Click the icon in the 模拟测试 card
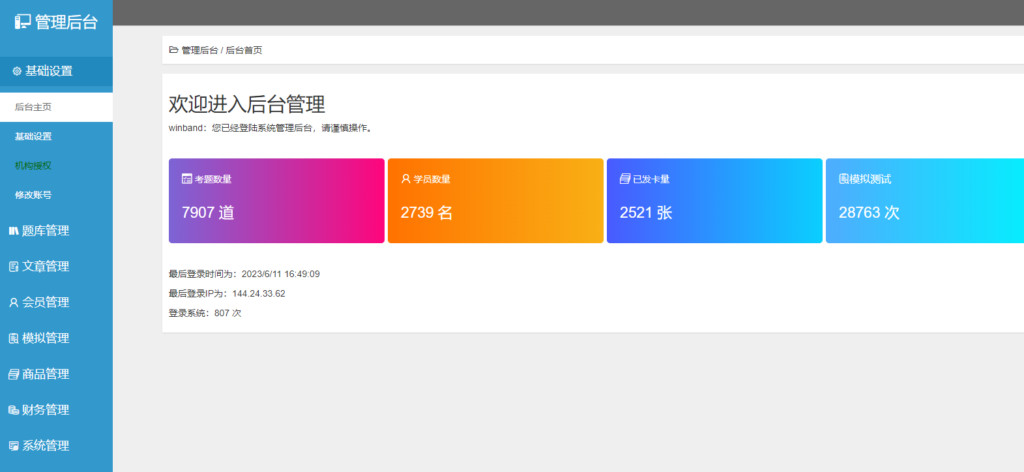Screen dimensions: 1024x472 [844, 179]
